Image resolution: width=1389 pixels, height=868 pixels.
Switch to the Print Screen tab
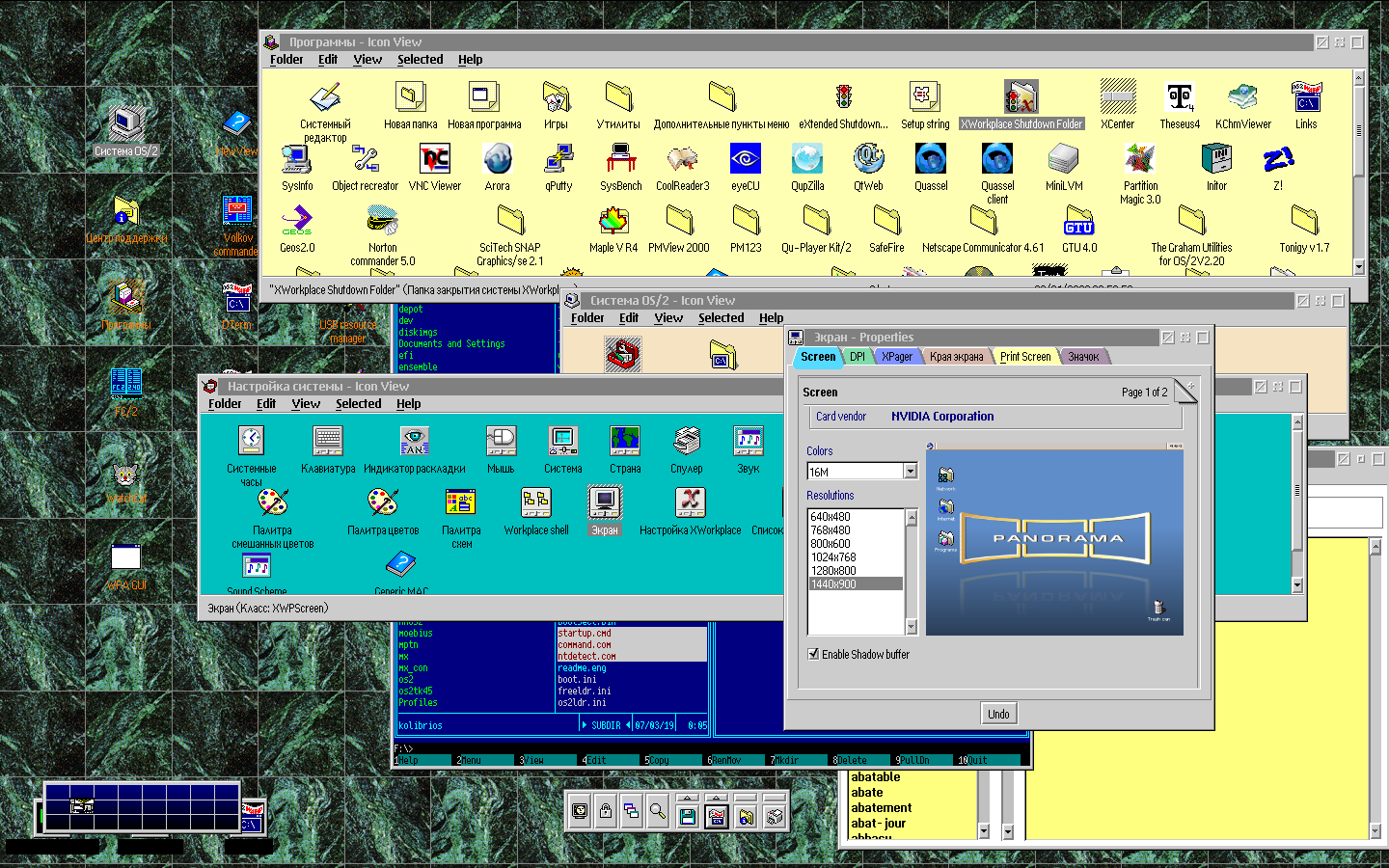coord(1025,357)
